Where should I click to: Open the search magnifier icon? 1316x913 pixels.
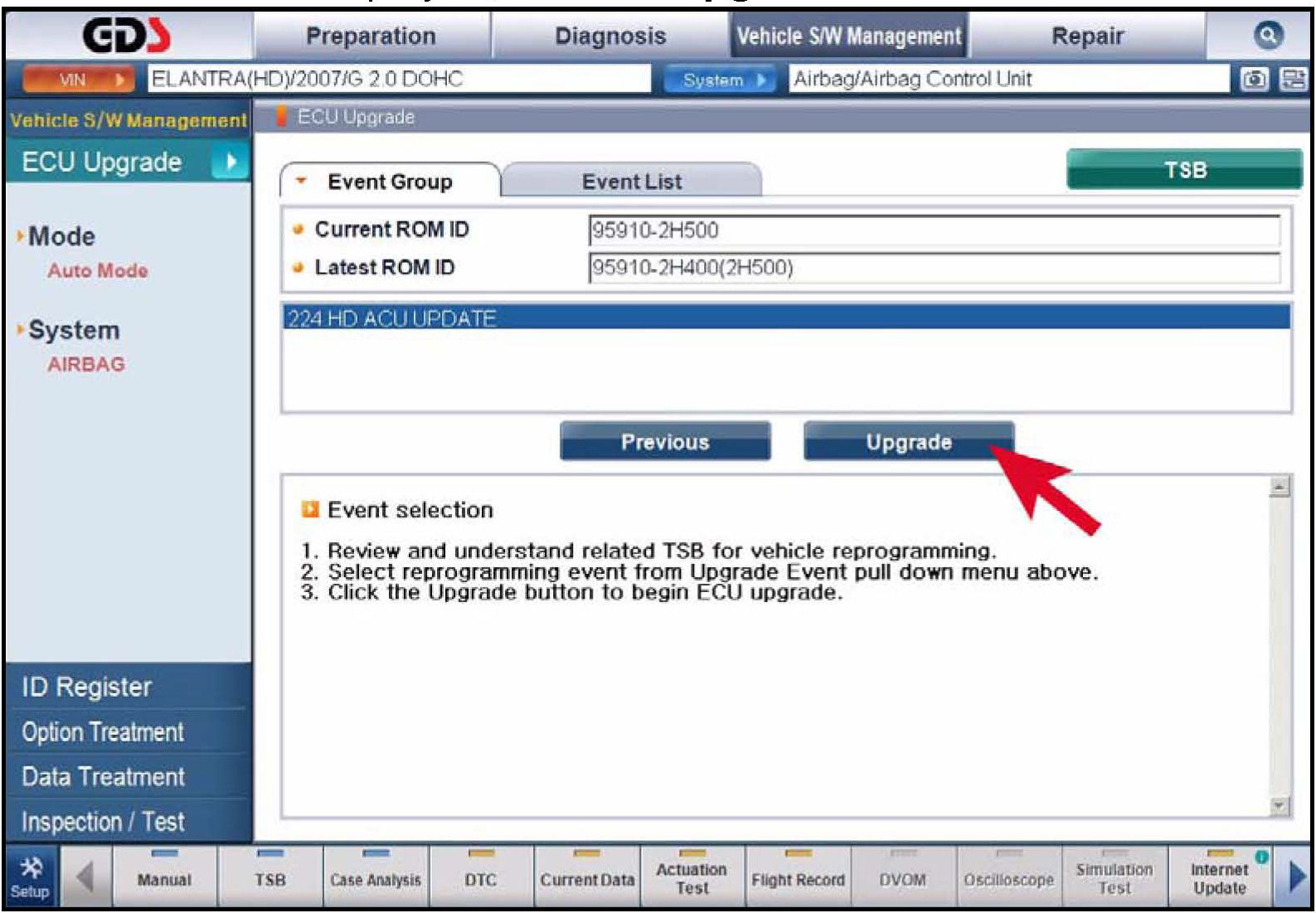[x=1268, y=35]
